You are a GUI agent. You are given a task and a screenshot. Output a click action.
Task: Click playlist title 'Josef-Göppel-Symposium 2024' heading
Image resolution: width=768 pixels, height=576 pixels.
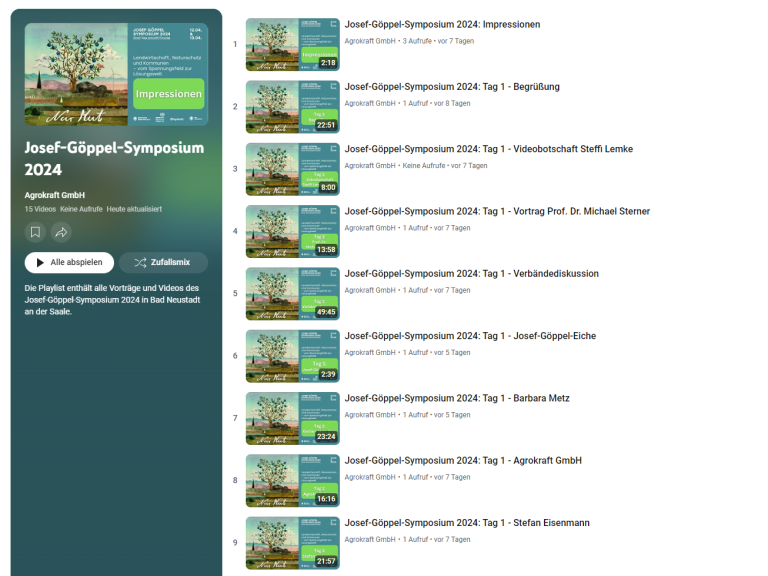114,159
